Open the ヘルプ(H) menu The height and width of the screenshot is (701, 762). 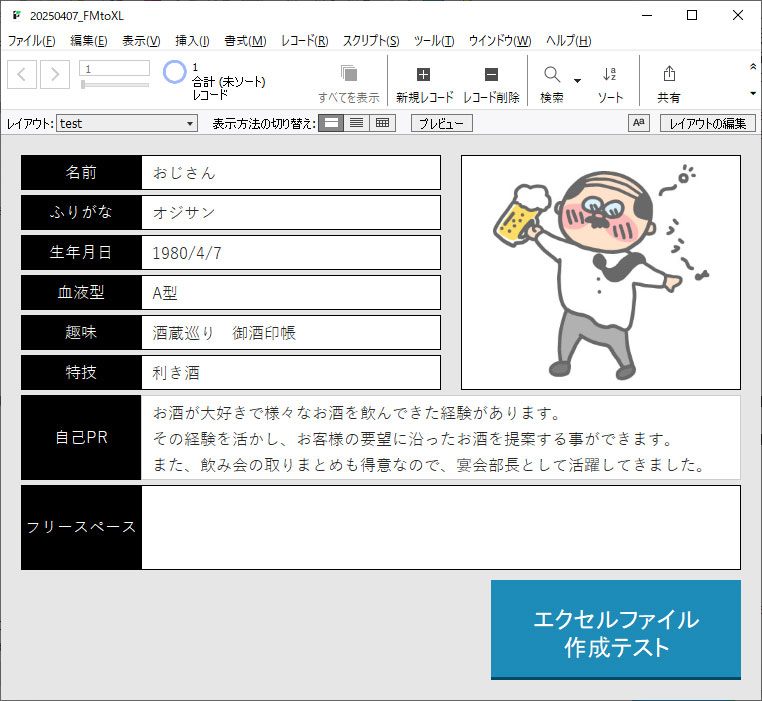click(x=569, y=41)
